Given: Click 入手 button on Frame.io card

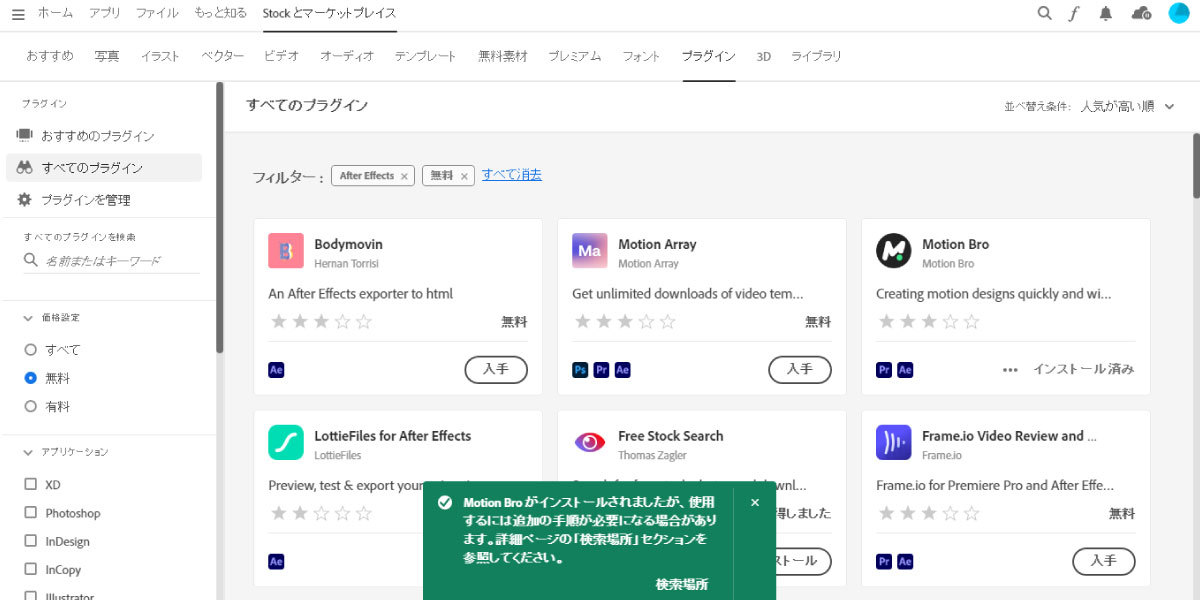Looking at the screenshot, I should pyautogui.click(x=1104, y=561).
